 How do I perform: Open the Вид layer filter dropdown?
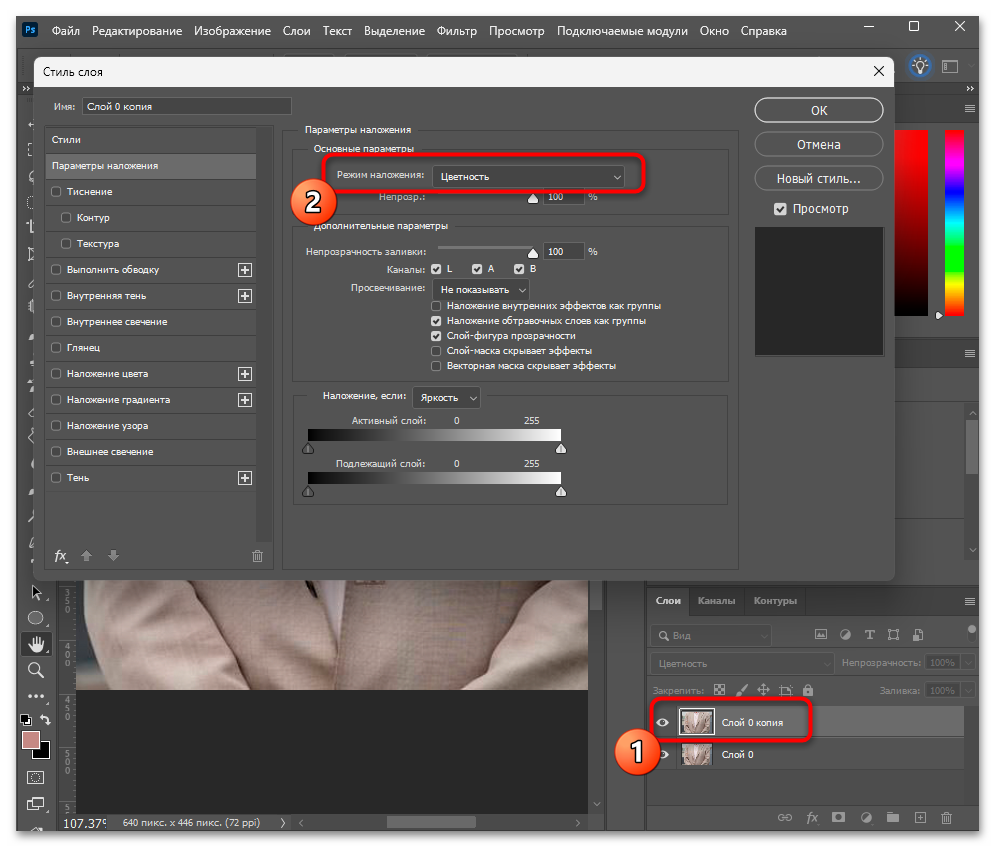(711, 635)
